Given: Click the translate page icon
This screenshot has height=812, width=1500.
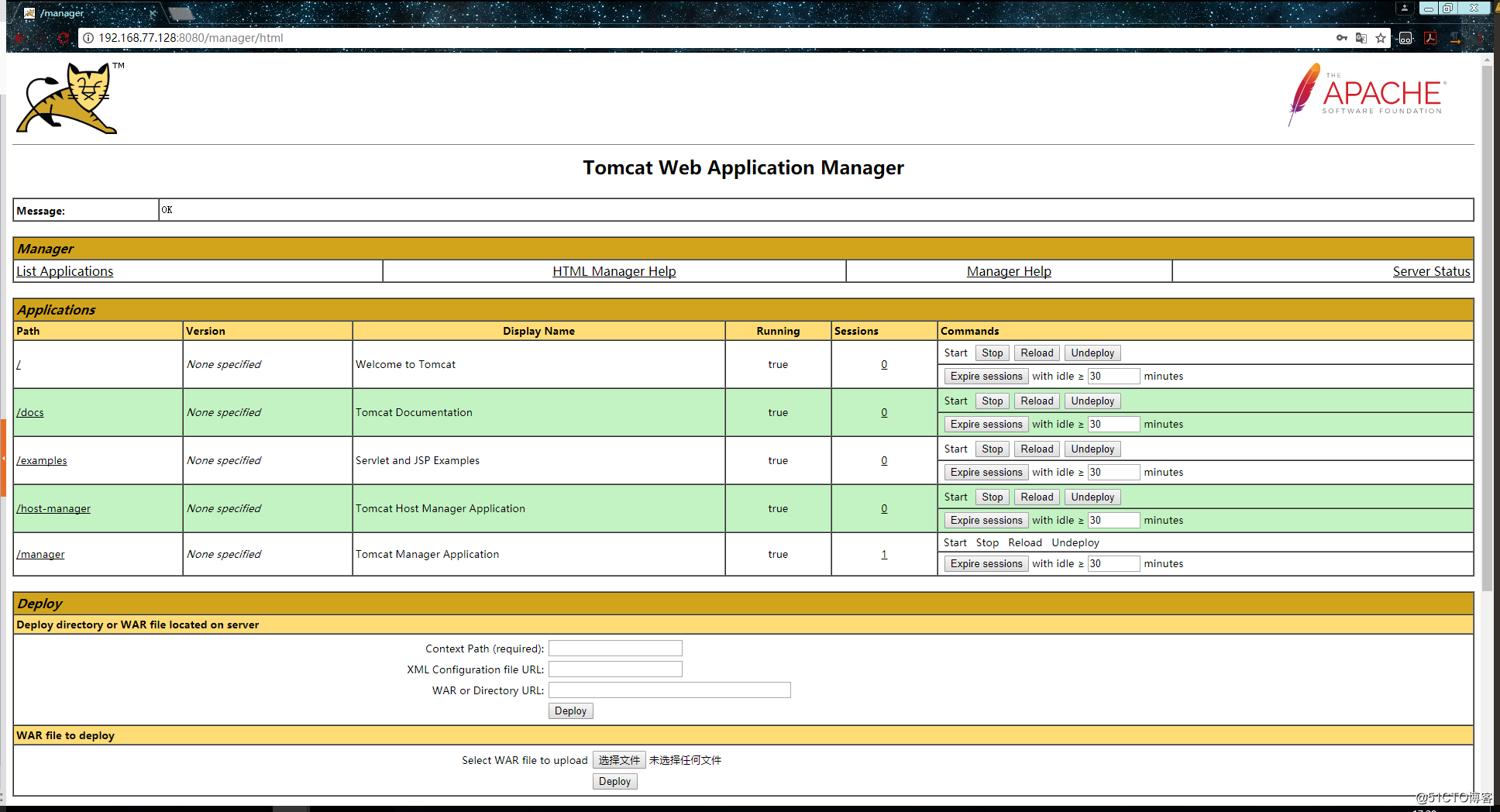Looking at the screenshot, I should click(1361, 38).
